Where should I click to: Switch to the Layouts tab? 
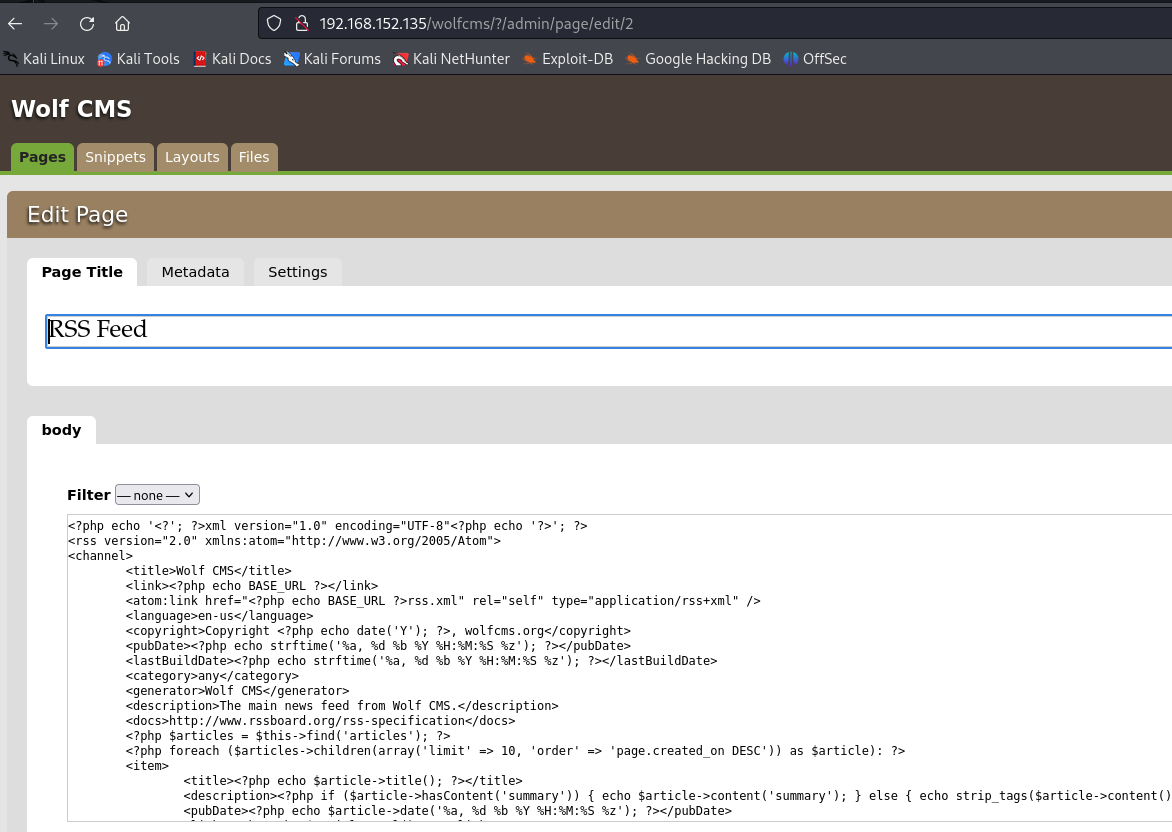(192, 157)
